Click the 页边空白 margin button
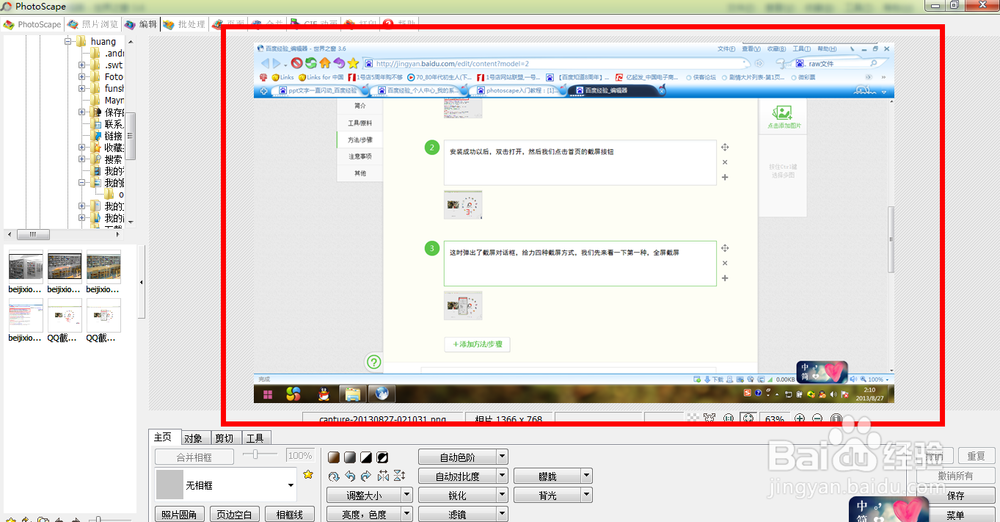 pos(234,514)
